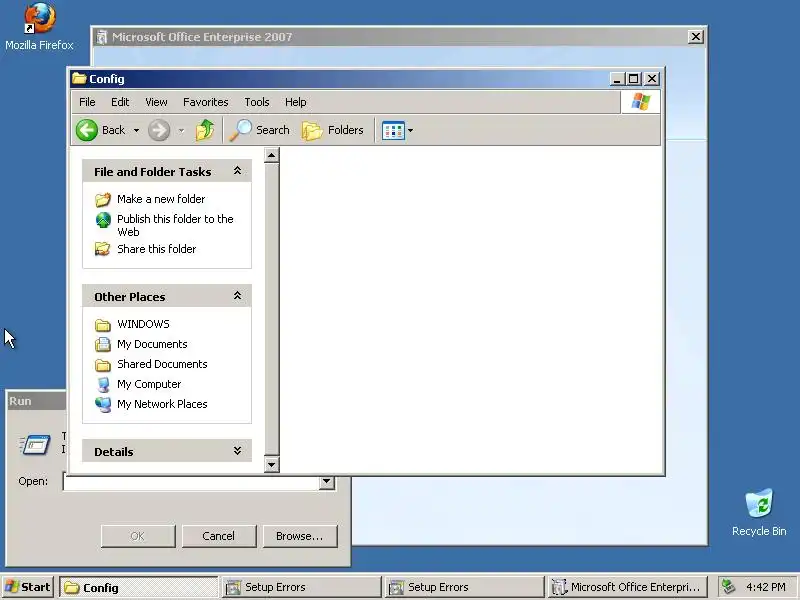The image size is (800, 600).
Task: Click the green Back arrow icon
Action: [x=87, y=130]
